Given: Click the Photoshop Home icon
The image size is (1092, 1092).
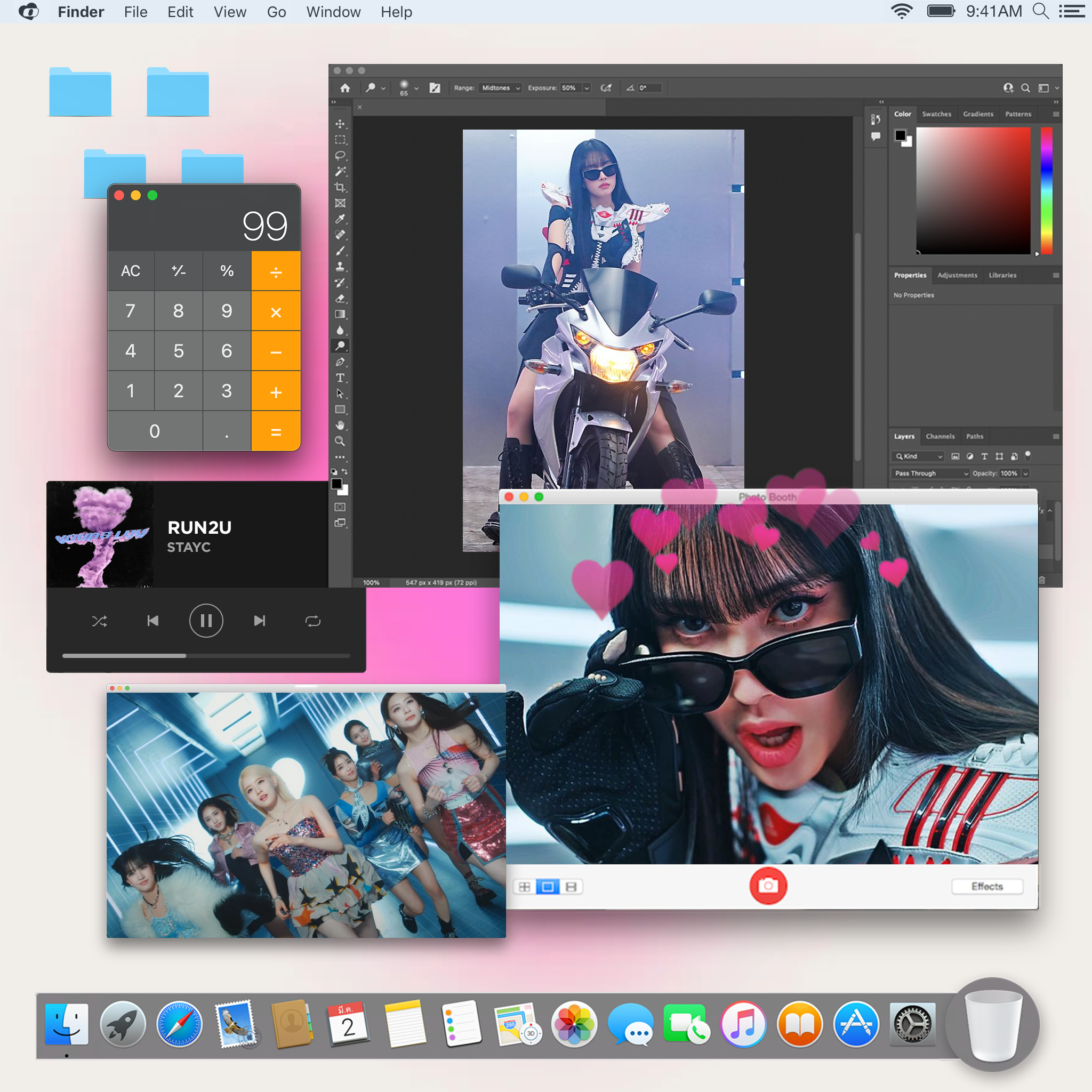Looking at the screenshot, I should [x=345, y=88].
